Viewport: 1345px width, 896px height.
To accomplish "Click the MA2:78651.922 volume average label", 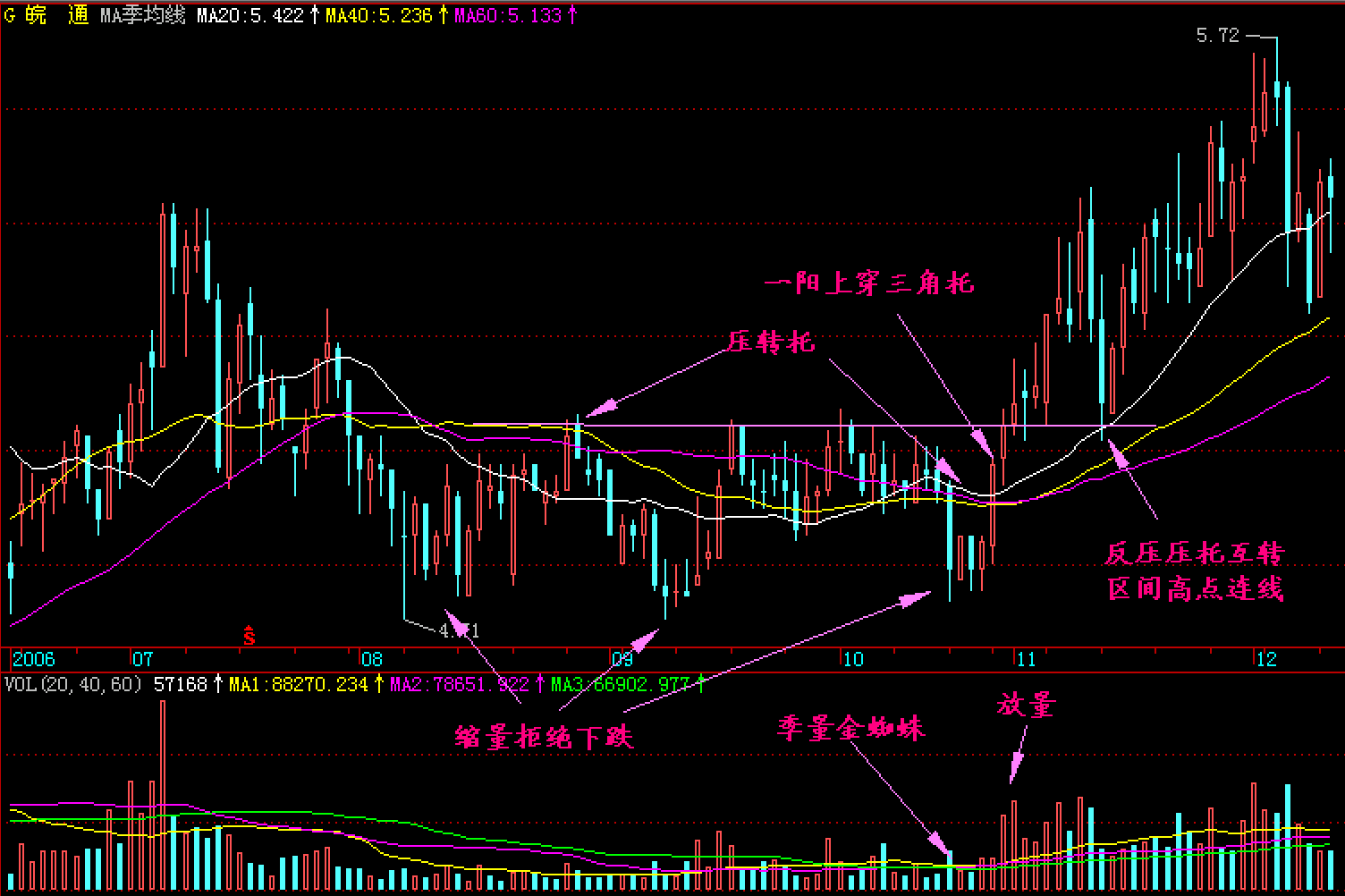I will [459, 684].
